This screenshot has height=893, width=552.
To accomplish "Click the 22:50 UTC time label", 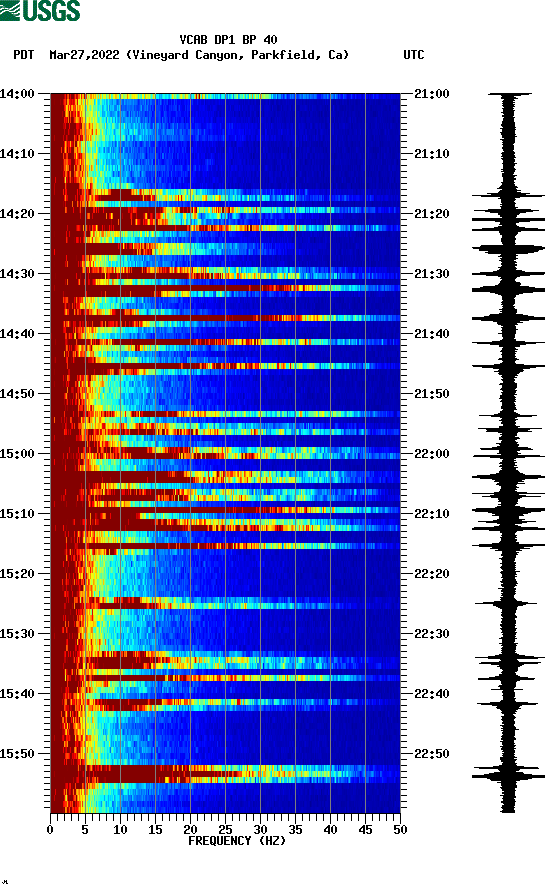I will tap(432, 753).
